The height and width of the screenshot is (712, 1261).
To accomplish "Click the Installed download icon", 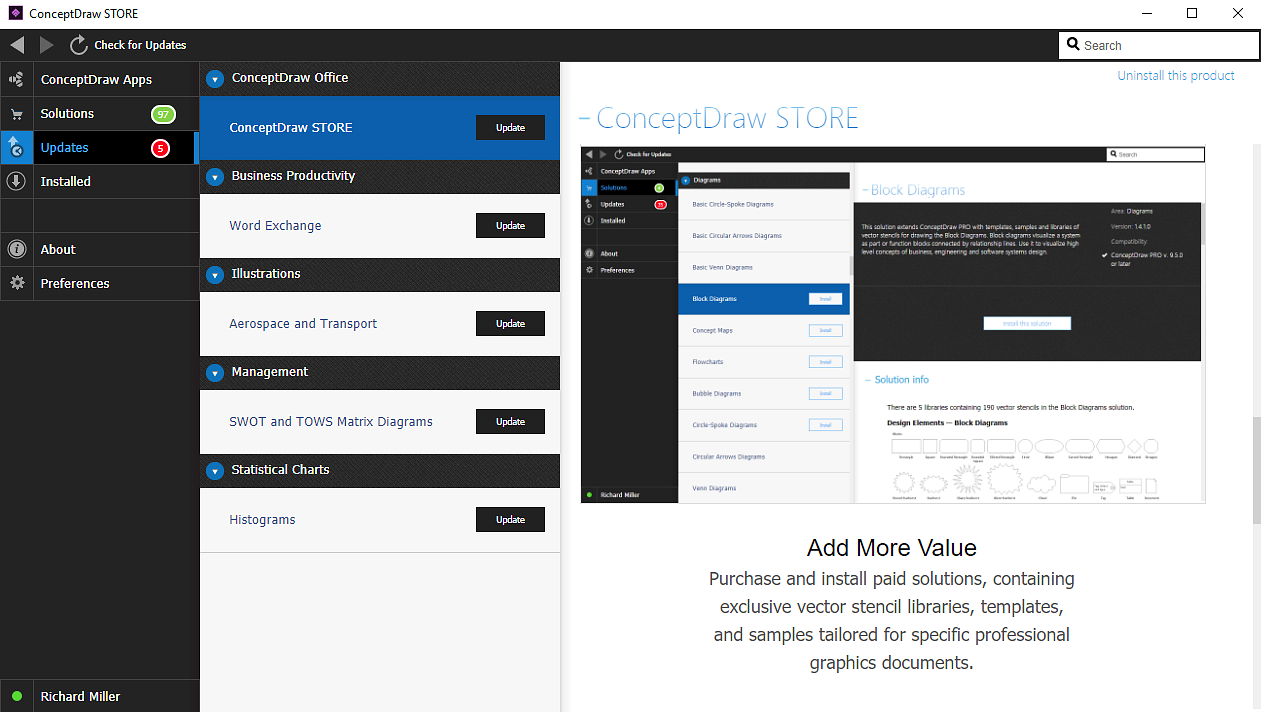I will click(x=16, y=182).
